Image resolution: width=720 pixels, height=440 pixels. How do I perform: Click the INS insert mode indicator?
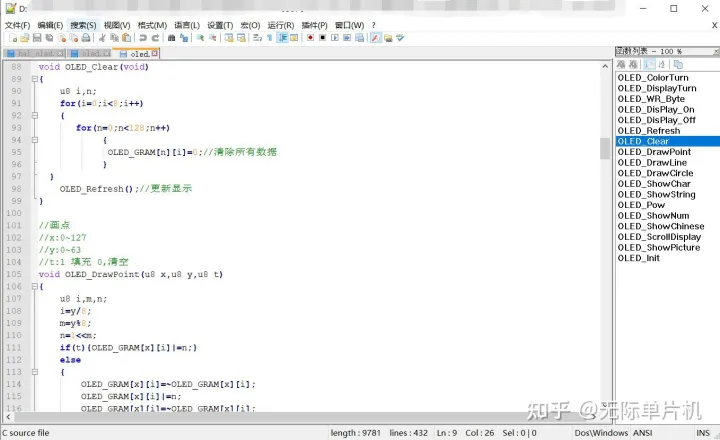coord(703,433)
